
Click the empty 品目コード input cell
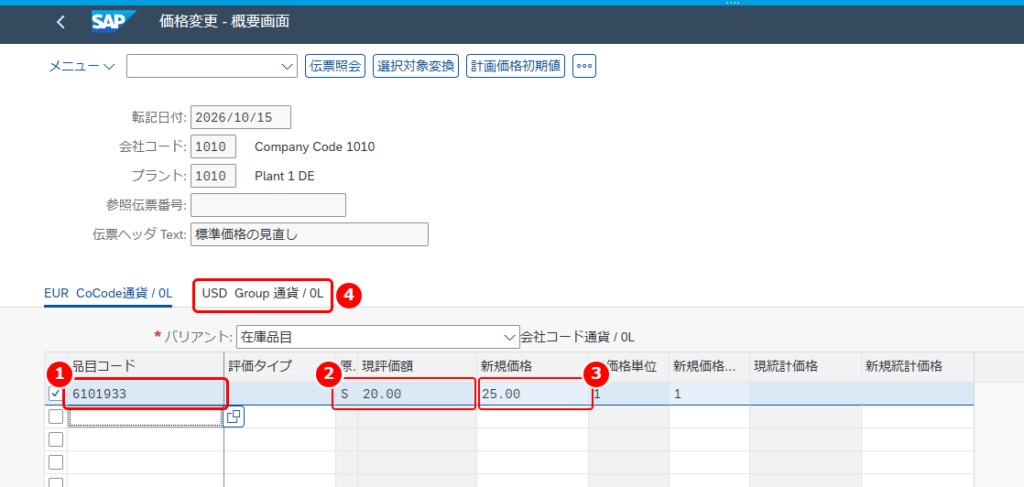[x=145, y=416]
